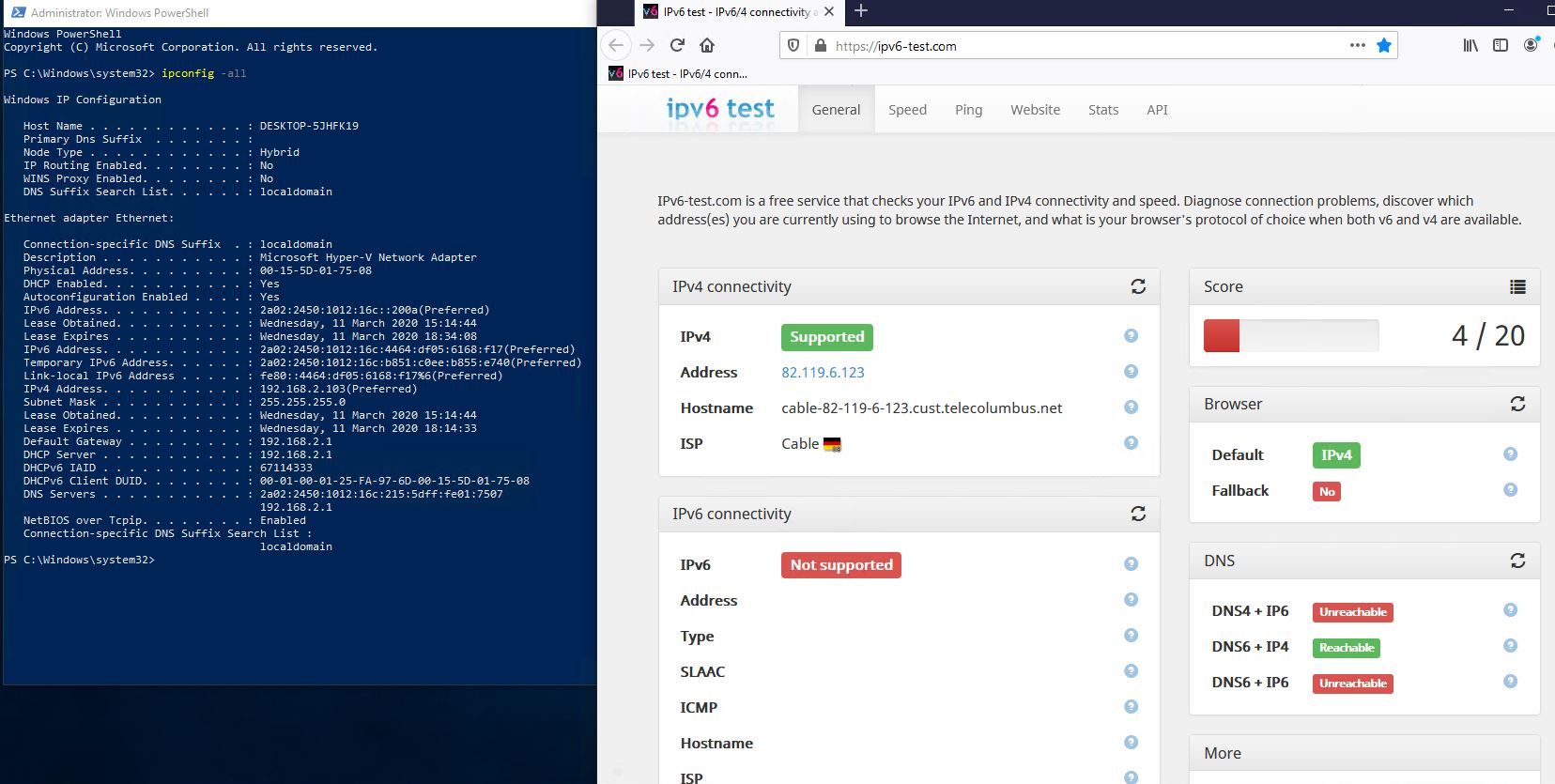The height and width of the screenshot is (784, 1555).
Task: Go to the Firefox home page
Action: point(707,45)
